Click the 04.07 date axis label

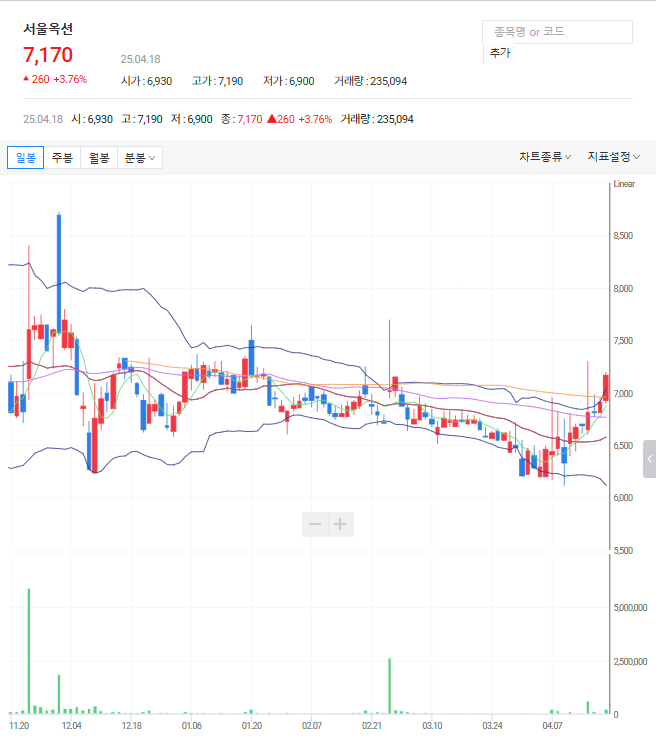pos(552,725)
